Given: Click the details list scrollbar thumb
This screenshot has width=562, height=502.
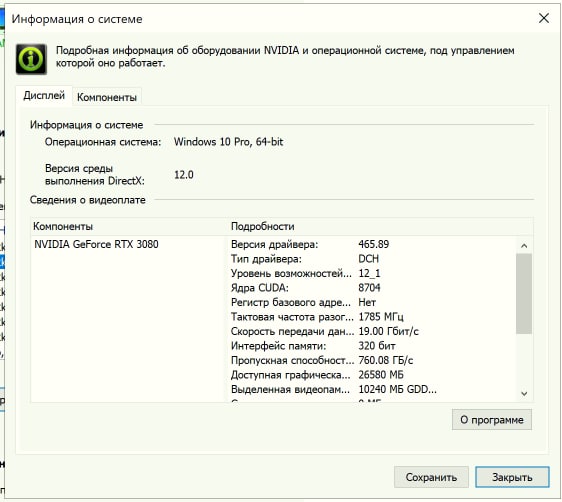Looking at the screenshot, I should coord(524,294).
